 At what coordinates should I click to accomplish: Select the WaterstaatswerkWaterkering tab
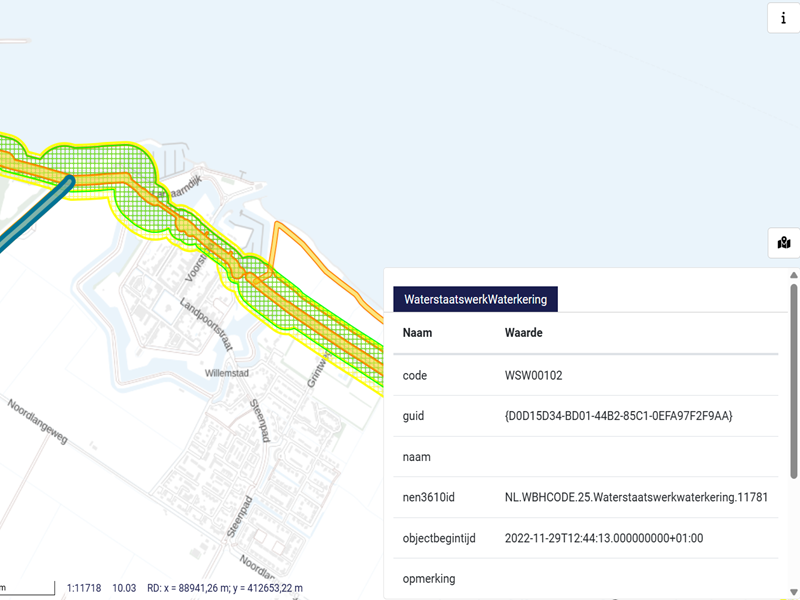coord(475,299)
